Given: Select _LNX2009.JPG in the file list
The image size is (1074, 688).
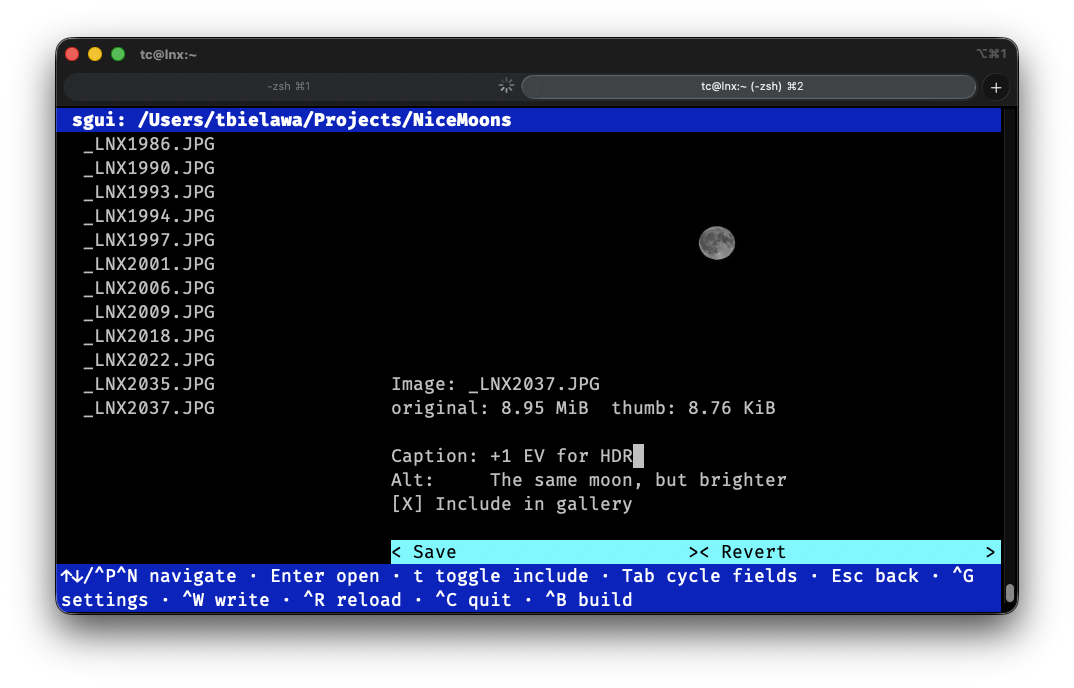Looking at the screenshot, I should (149, 312).
